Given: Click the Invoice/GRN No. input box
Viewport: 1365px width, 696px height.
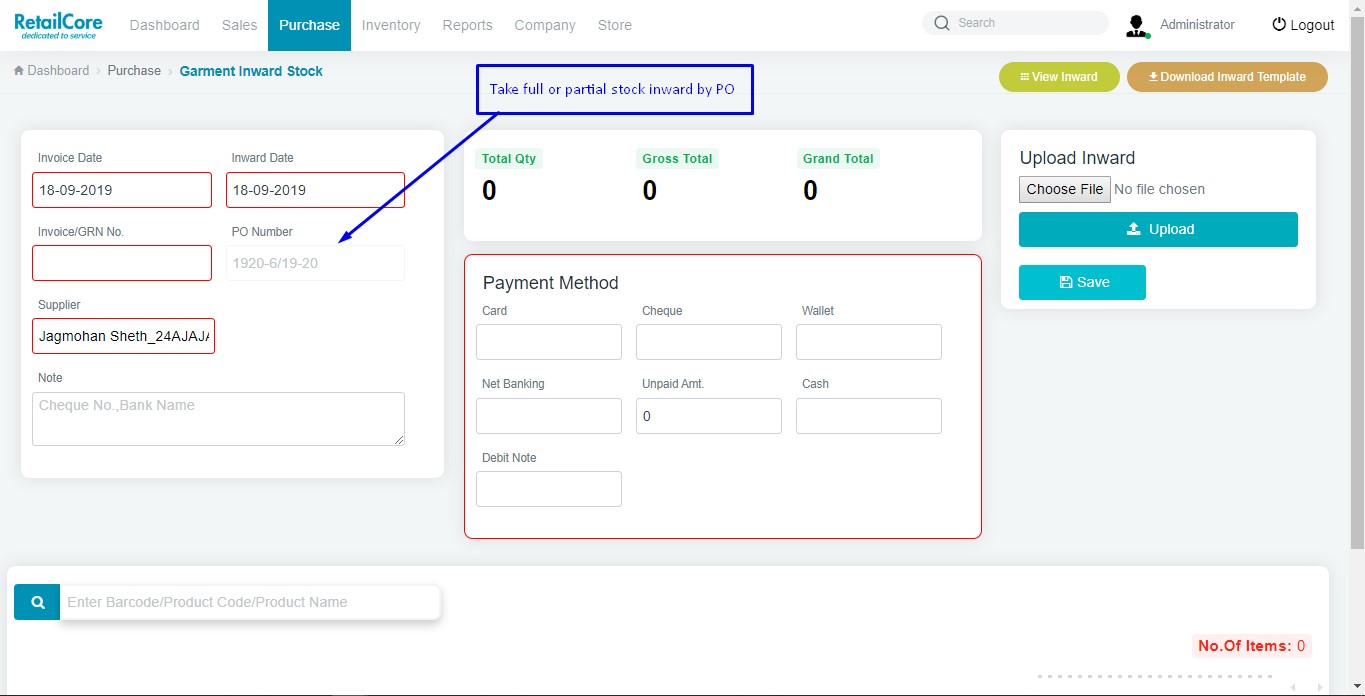Looking at the screenshot, I should point(122,263).
